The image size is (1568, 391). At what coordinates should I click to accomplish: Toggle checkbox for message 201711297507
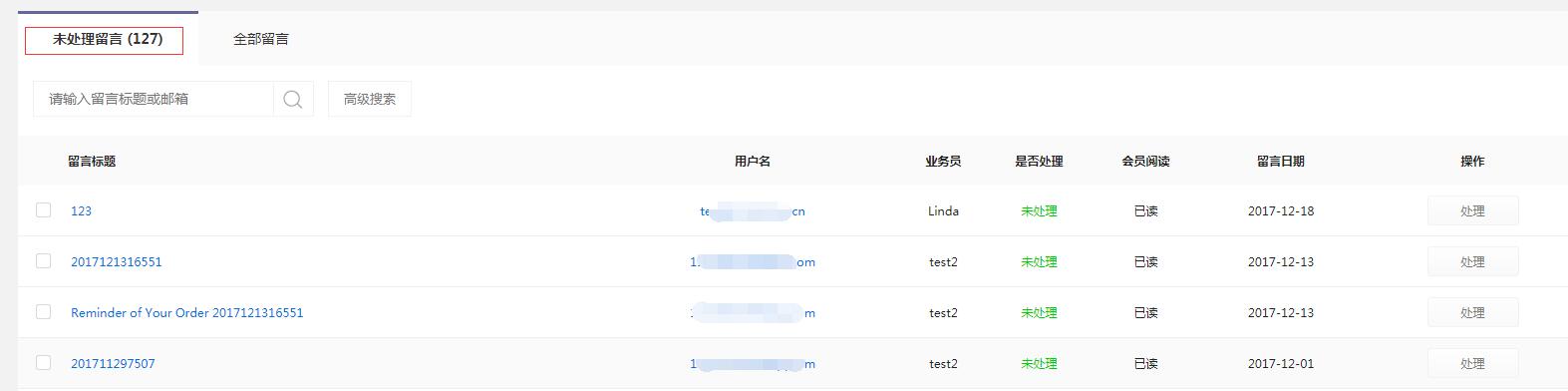pyautogui.click(x=43, y=362)
